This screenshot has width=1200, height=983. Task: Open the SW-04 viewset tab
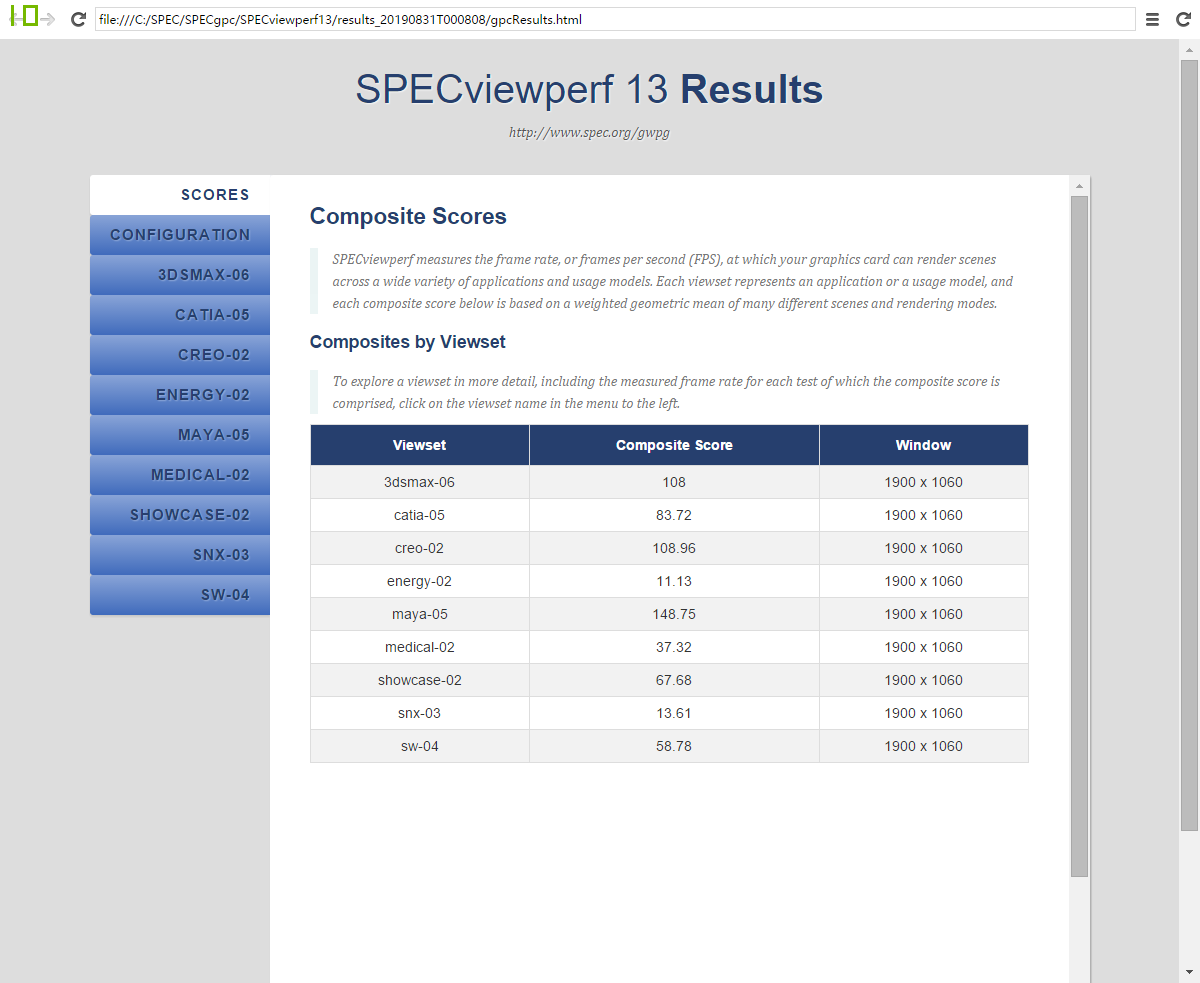coord(180,595)
